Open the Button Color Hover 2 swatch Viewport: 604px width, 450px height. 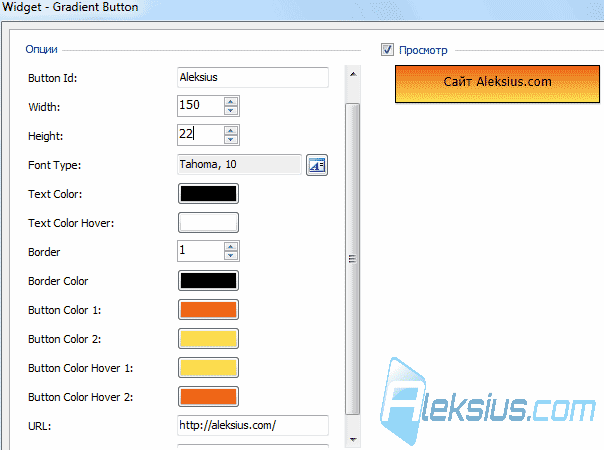208,396
